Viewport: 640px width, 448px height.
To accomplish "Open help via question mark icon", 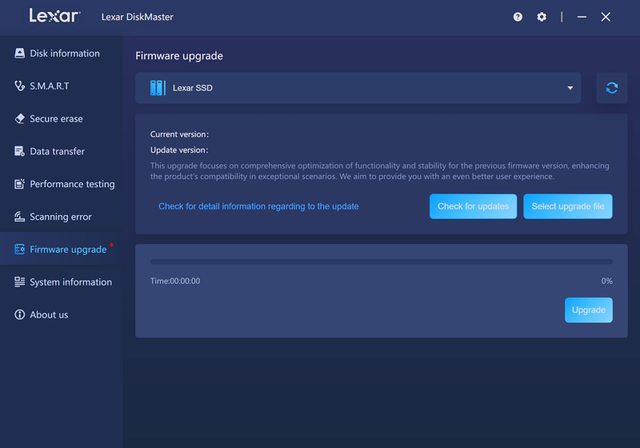I will [x=518, y=17].
